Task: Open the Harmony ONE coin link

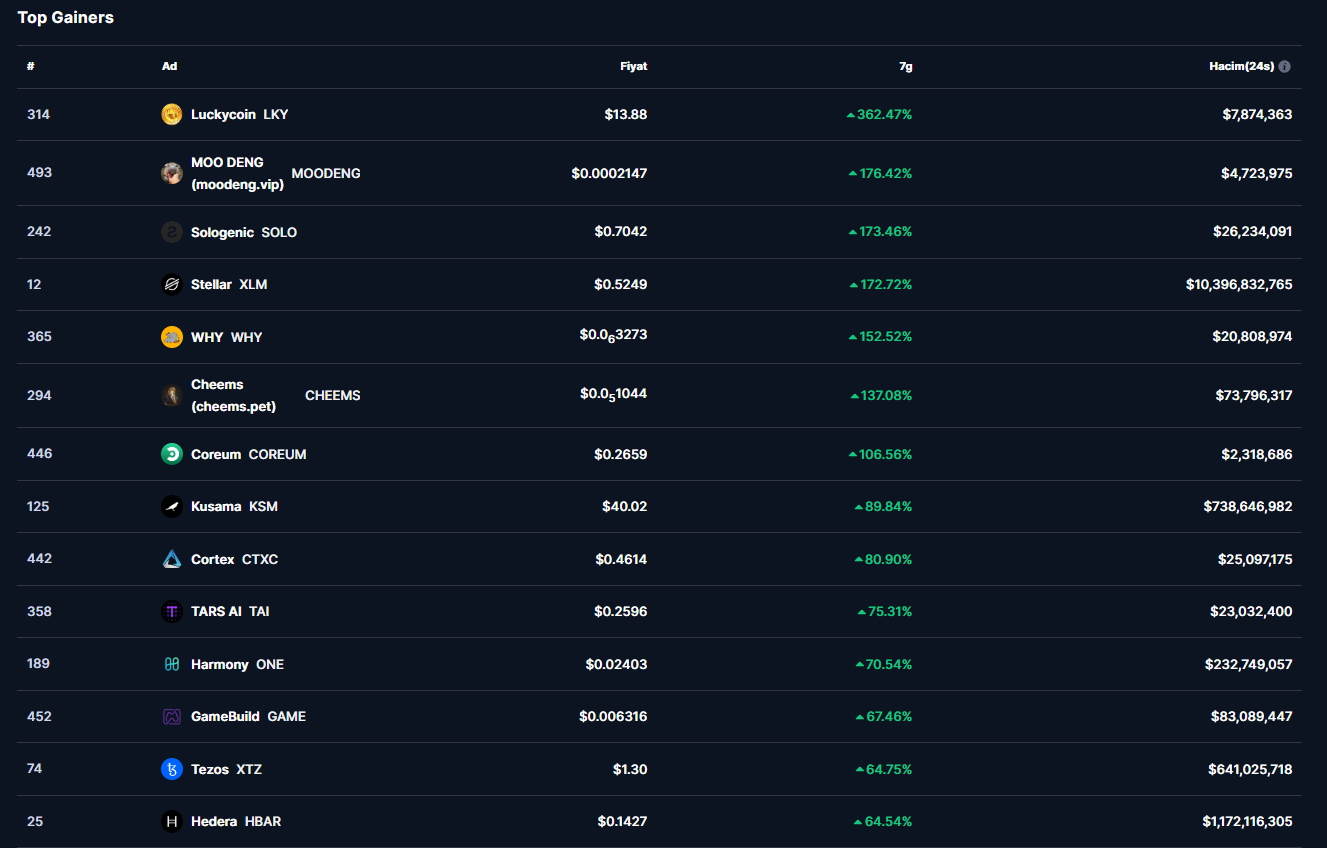Action: click(x=237, y=664)
